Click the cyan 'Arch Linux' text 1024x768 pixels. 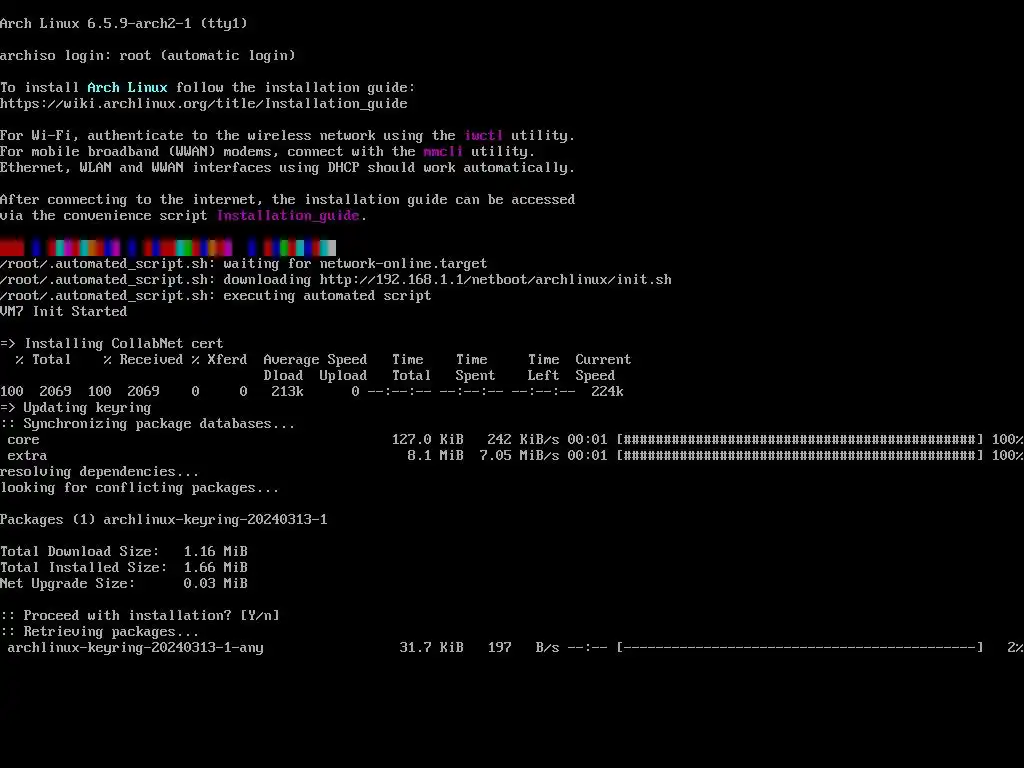pos(127,88)
